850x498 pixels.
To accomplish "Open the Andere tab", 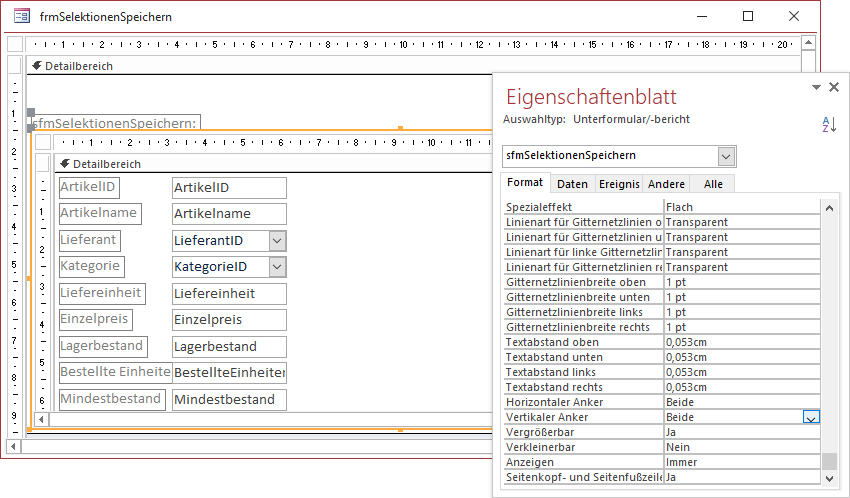I will pos(666,184).
